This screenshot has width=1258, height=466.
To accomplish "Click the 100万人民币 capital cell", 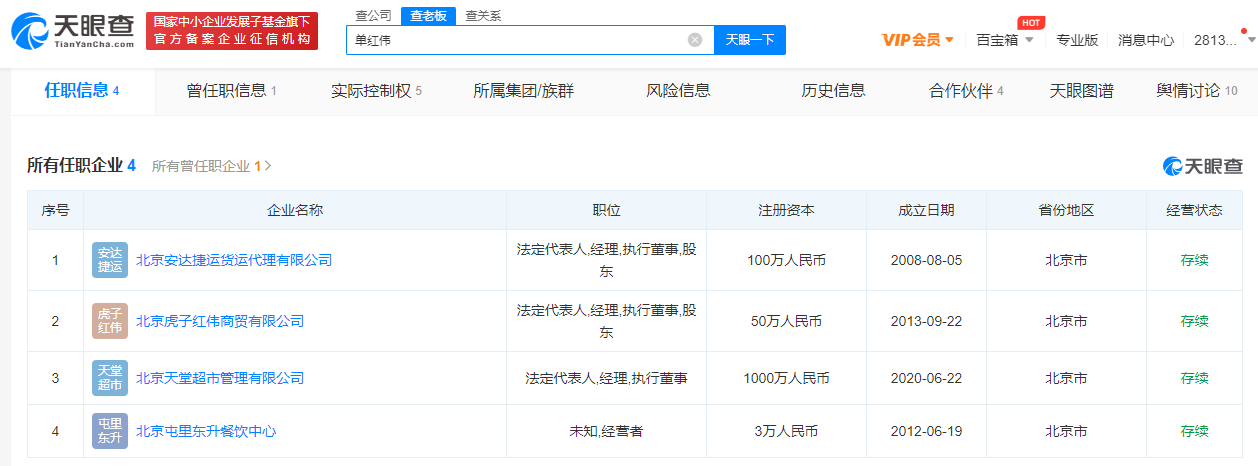I will 786,260.
